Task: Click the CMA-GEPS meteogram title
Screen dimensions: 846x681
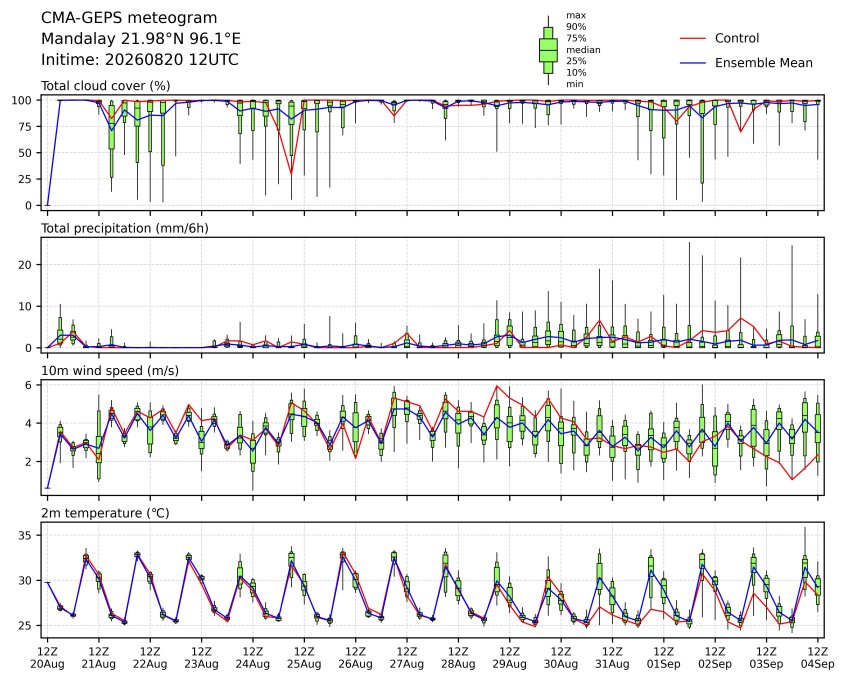Action: [129, 18]
